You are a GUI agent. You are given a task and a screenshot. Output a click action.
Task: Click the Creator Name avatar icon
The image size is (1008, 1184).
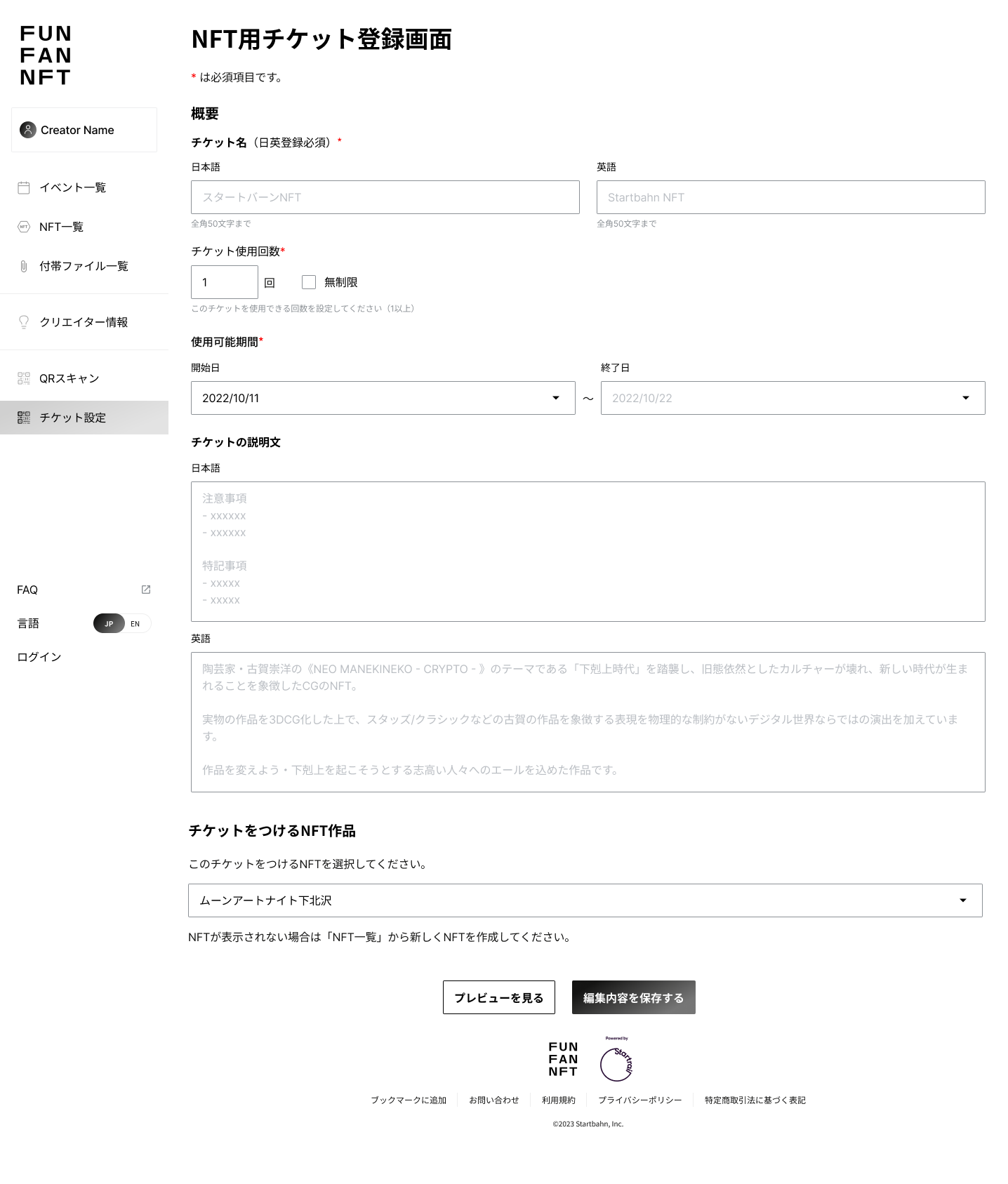coord(28,130)
